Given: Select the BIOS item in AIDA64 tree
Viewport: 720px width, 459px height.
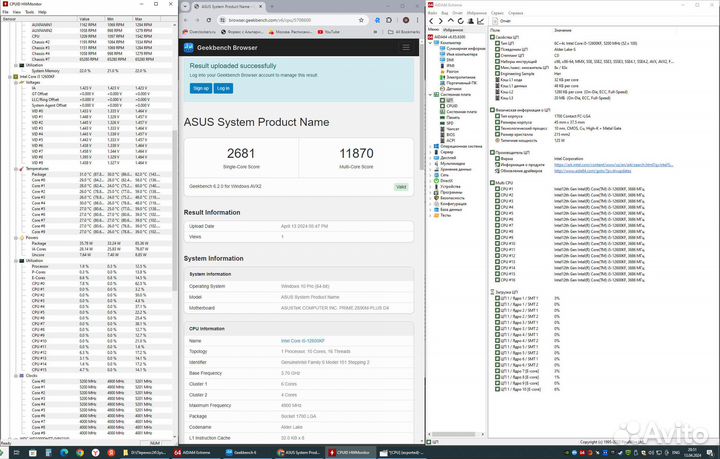Looking at the screenshot, I should 450,135.
